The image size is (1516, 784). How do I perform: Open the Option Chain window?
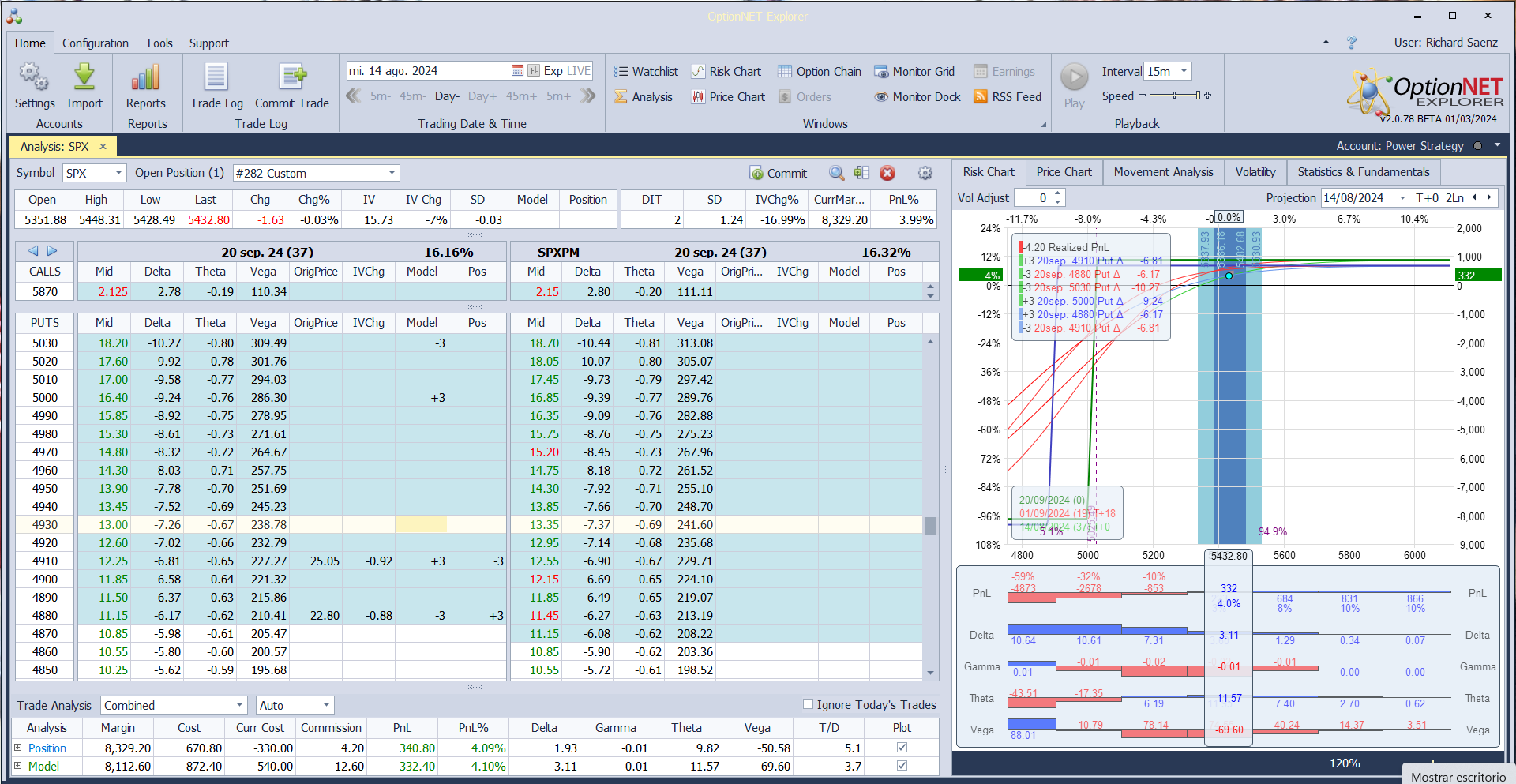tap(820, 71)
